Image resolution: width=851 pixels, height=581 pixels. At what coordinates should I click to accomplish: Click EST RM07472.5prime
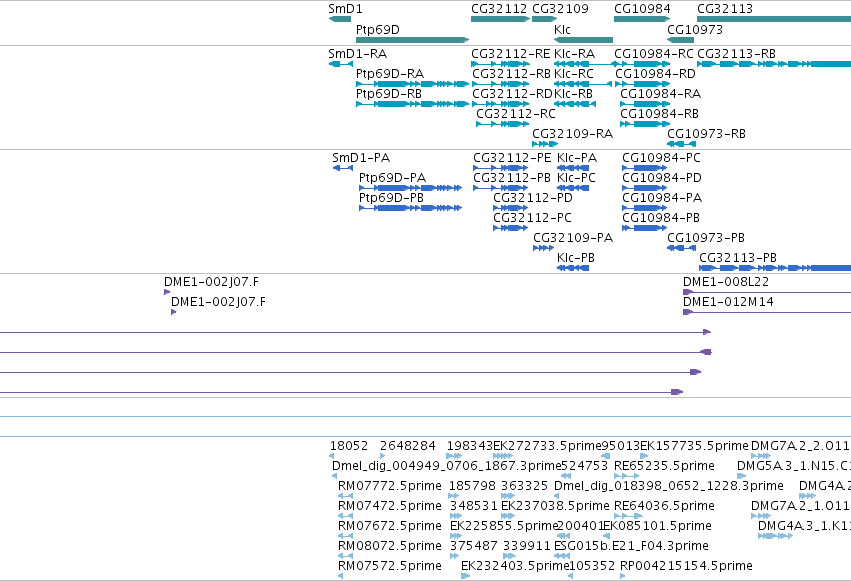345,516
